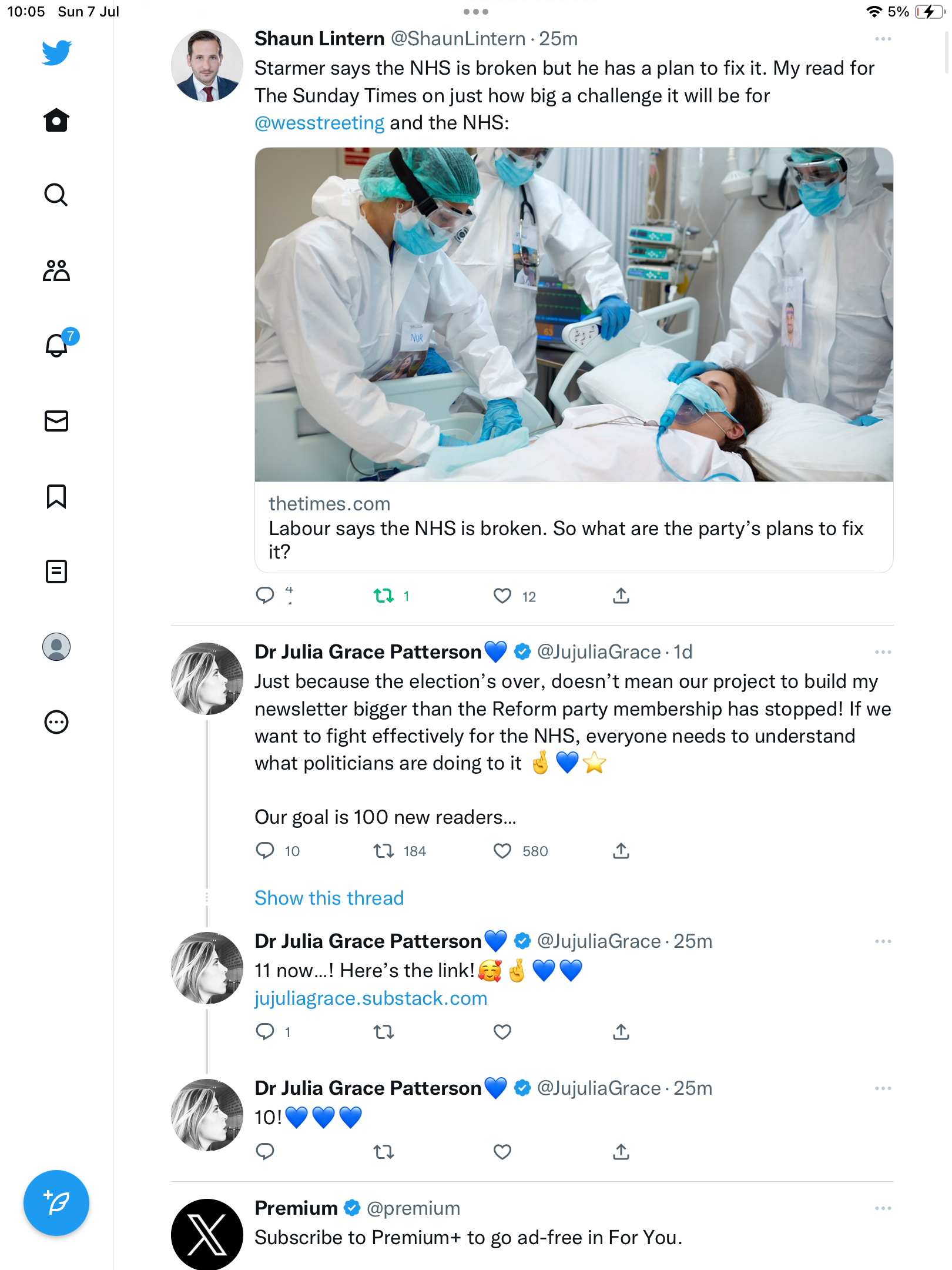Viewport: 952px width, 1270px height.
Task: Open the thetimes.com article image
Action: click(x=574, y=315)
